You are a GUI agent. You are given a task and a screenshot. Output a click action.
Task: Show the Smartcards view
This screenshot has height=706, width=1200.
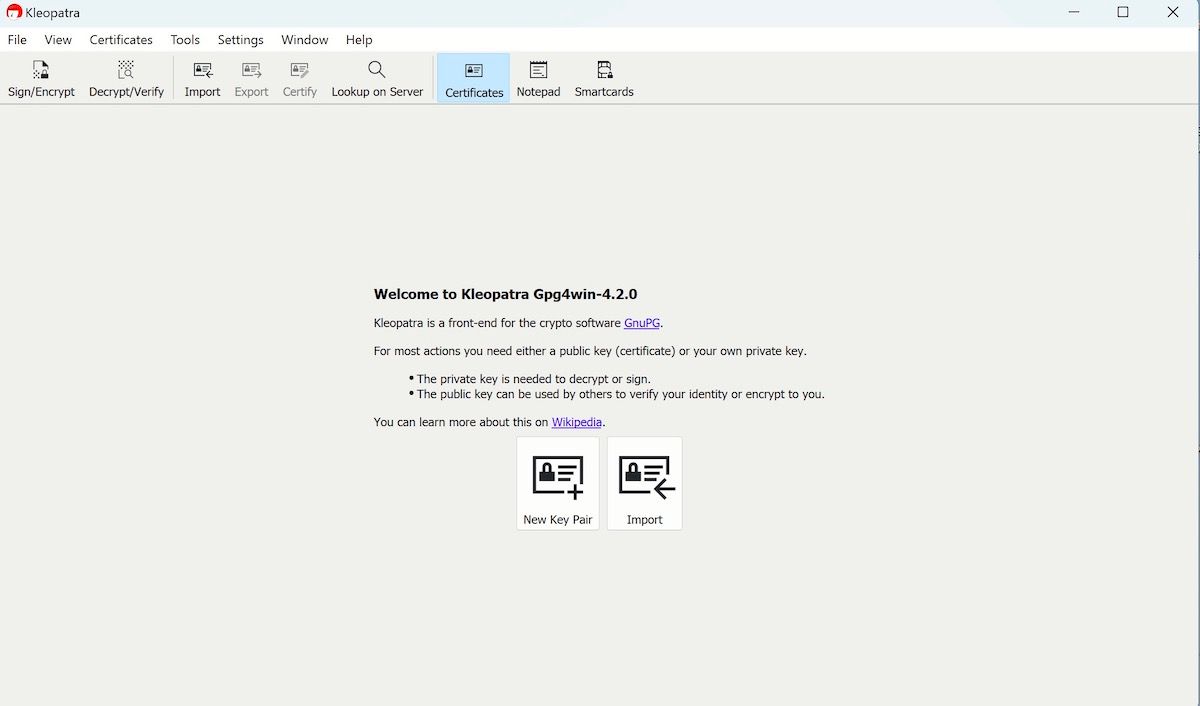pos(604,79)
